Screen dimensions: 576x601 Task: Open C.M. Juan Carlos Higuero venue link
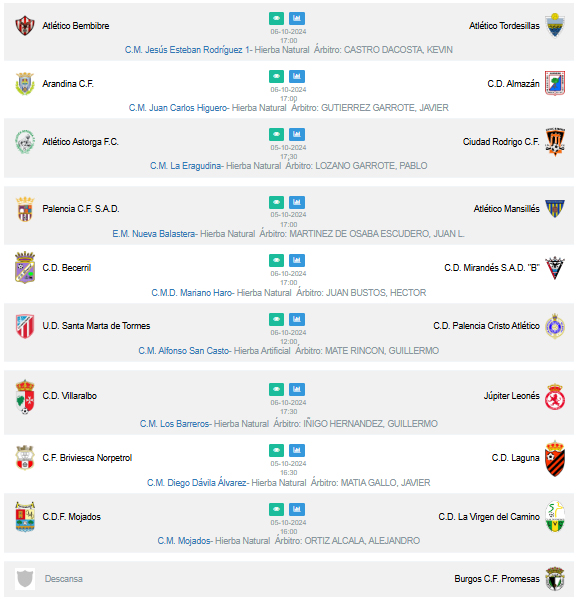pyautogui.click(x=178, y=108)
